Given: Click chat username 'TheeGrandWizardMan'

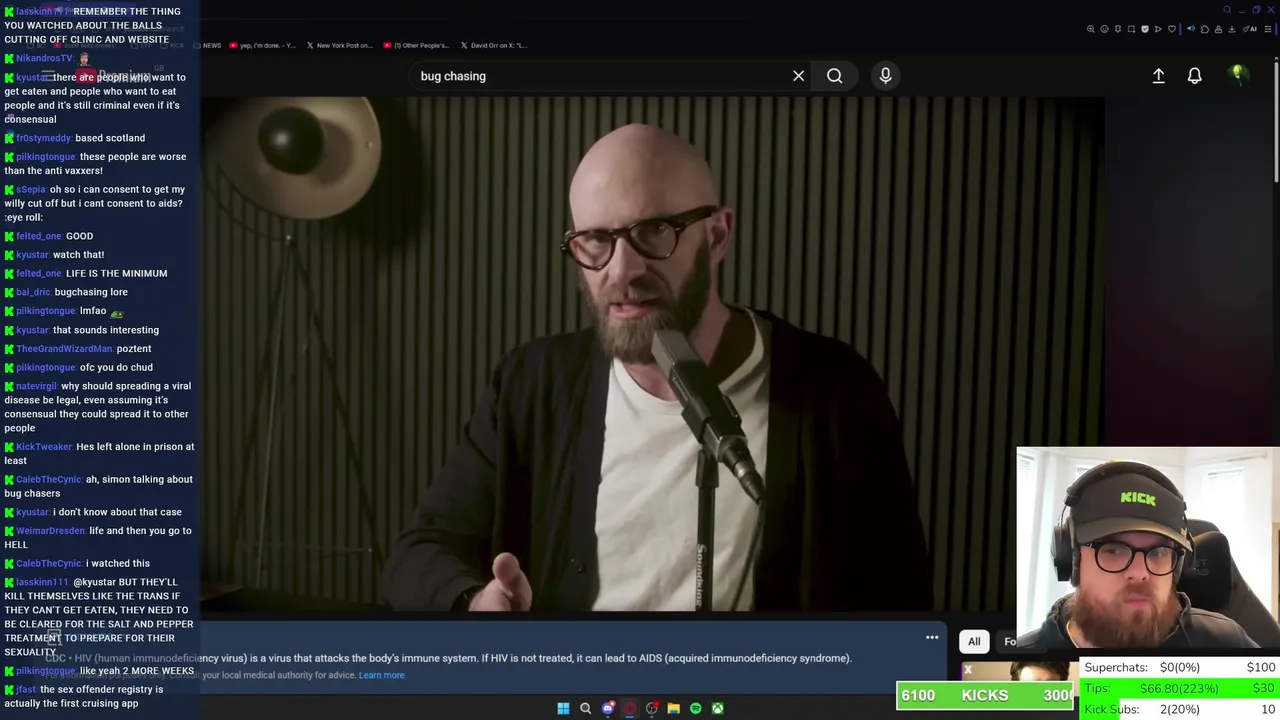Looking at the screenshot, I should pyautogui.click(x=64, y=349).
